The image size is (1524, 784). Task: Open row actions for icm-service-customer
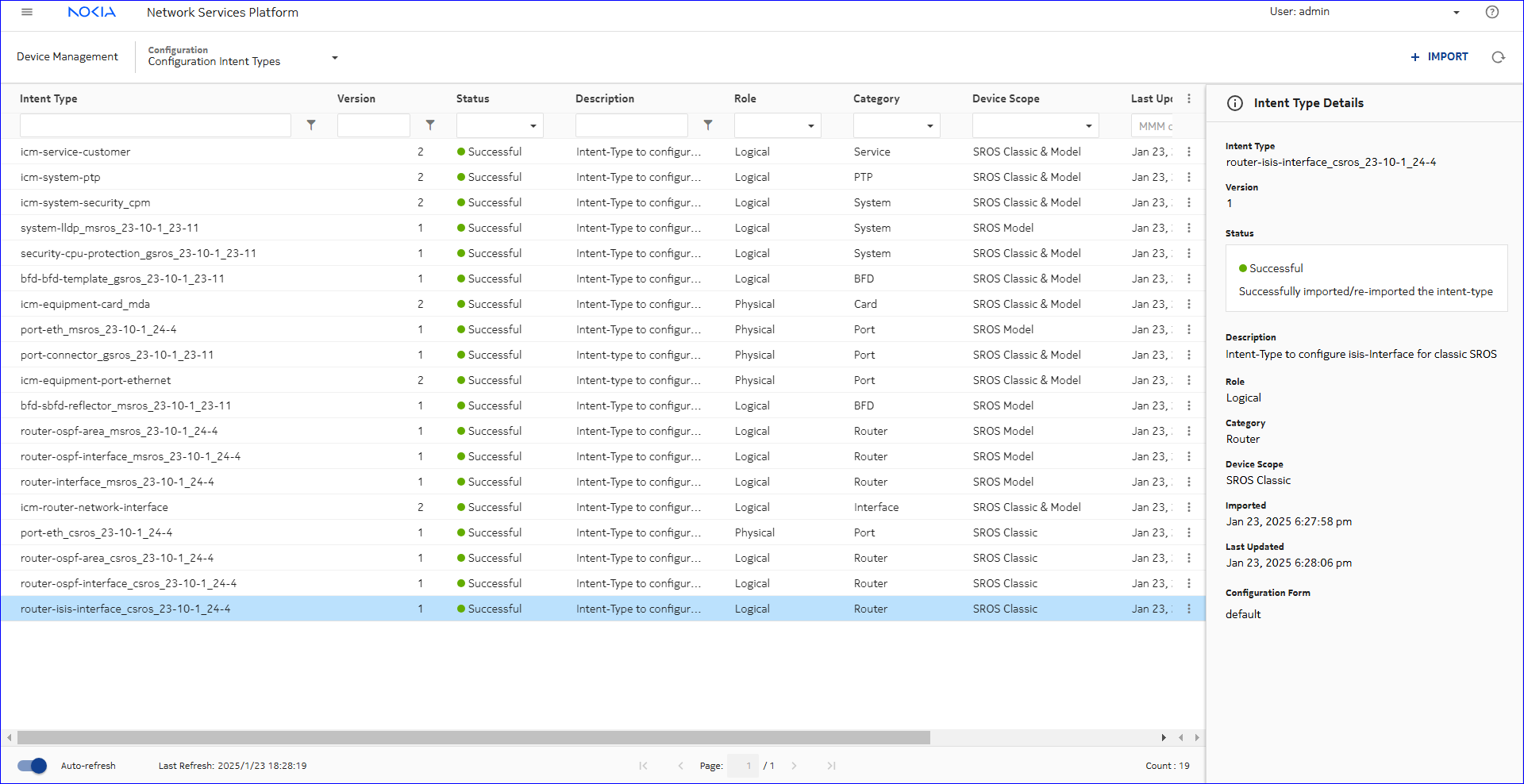(x=1188, y=152)
